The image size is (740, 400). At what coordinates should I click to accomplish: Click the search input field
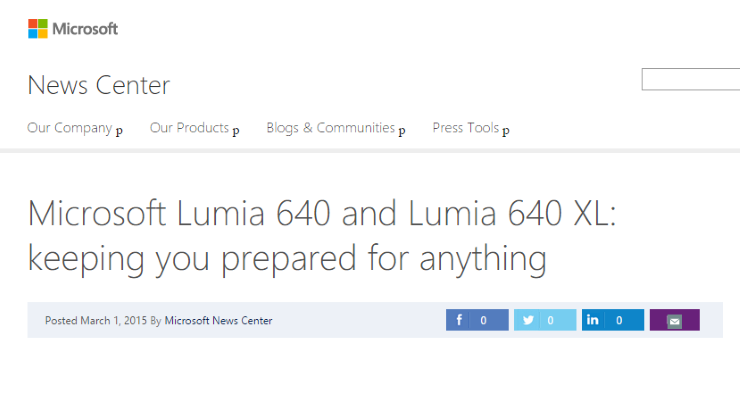tap(690, 80)
